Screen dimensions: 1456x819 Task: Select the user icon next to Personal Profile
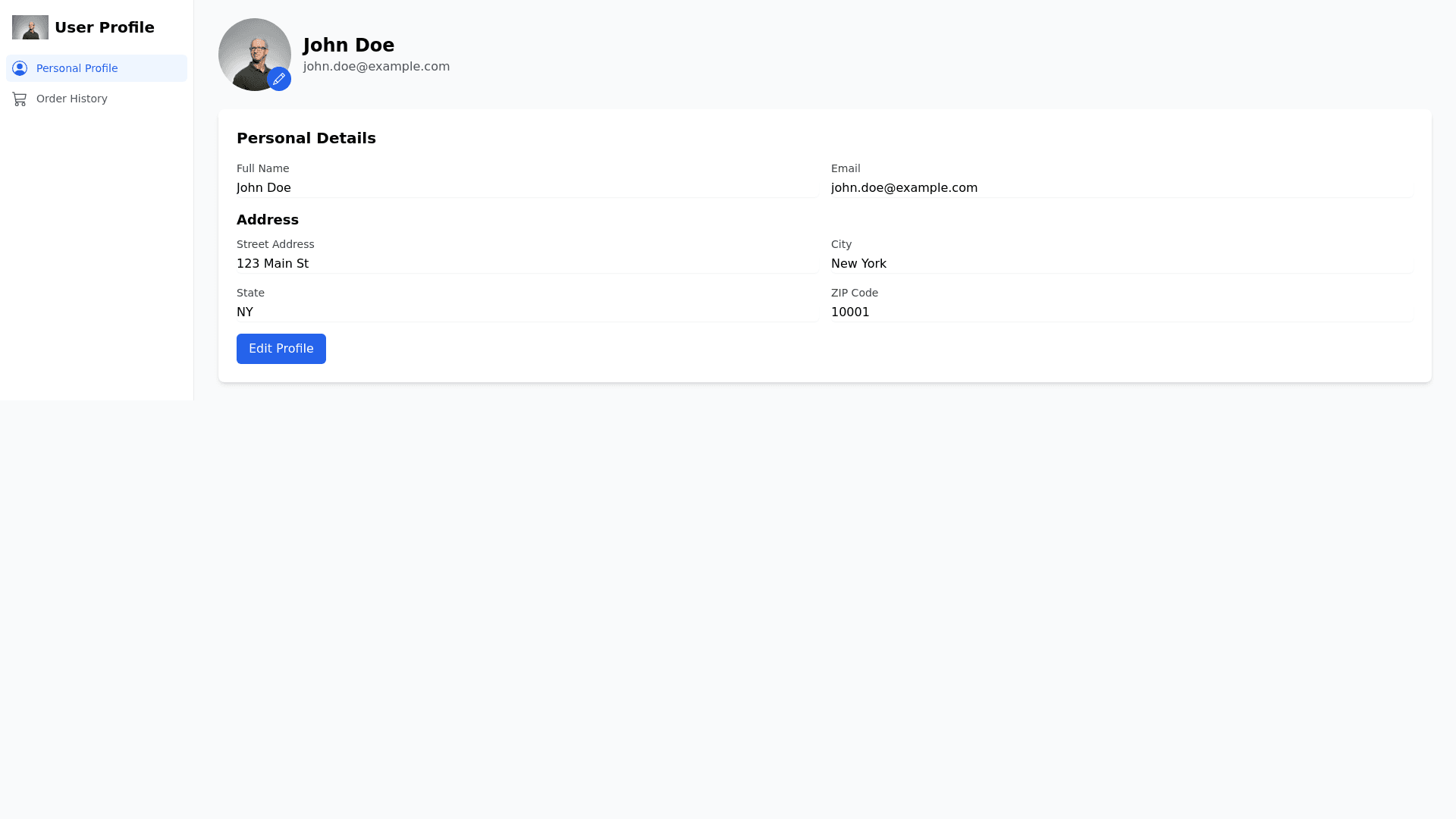pyautogui.click(x=20, y=68)
